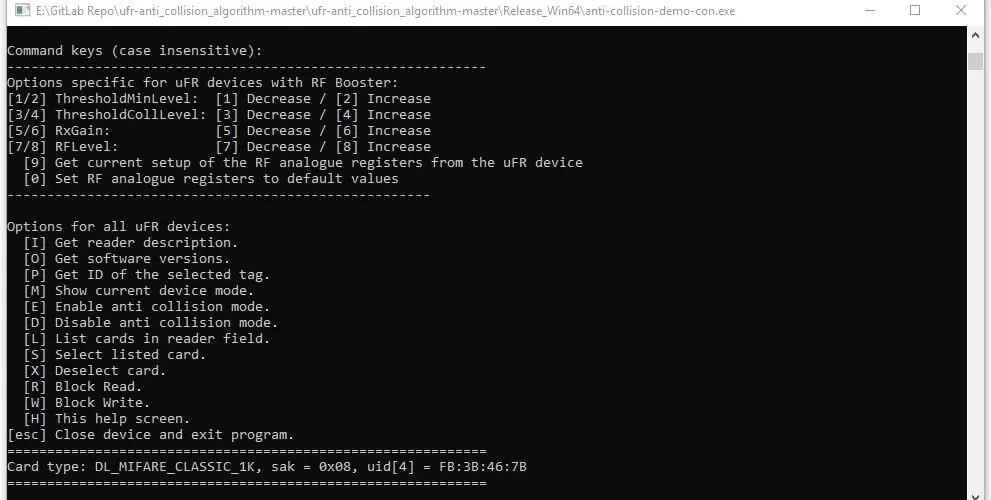This screenshot has width=991, height=500.
Task: Click the '[W] Block Write' line
Action: point(87,402)
